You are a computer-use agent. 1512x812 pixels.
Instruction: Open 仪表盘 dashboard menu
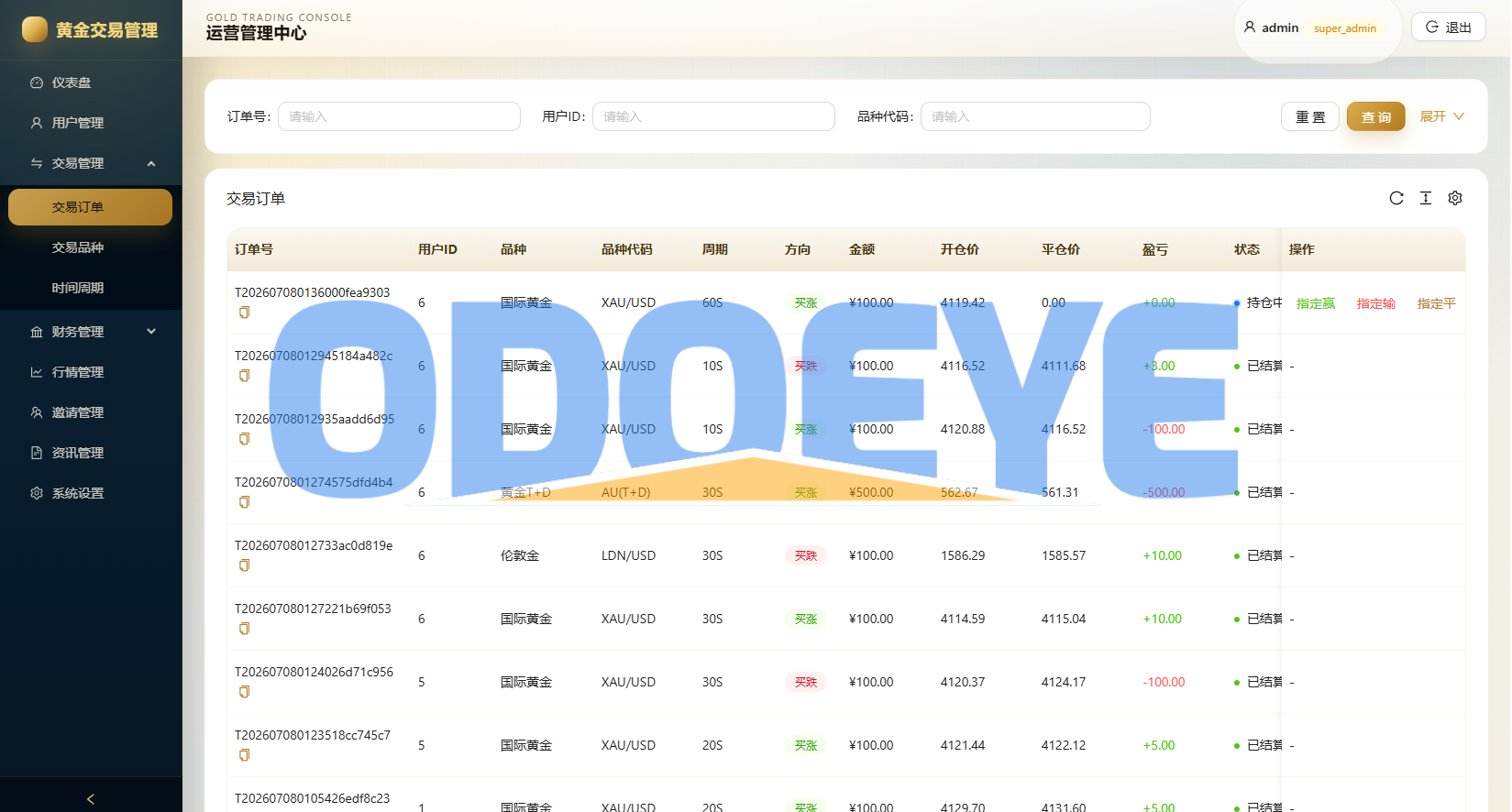coord(91,82)
